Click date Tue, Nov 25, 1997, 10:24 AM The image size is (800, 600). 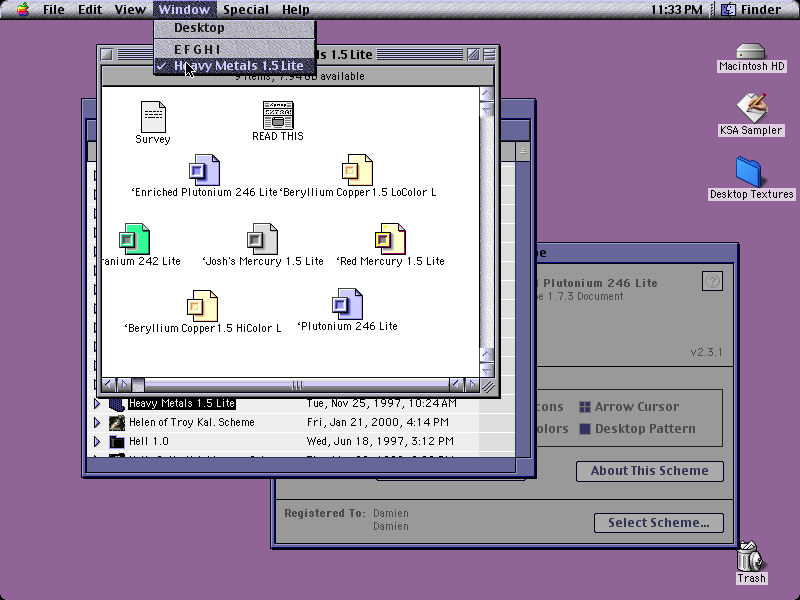tap(382, 404)
